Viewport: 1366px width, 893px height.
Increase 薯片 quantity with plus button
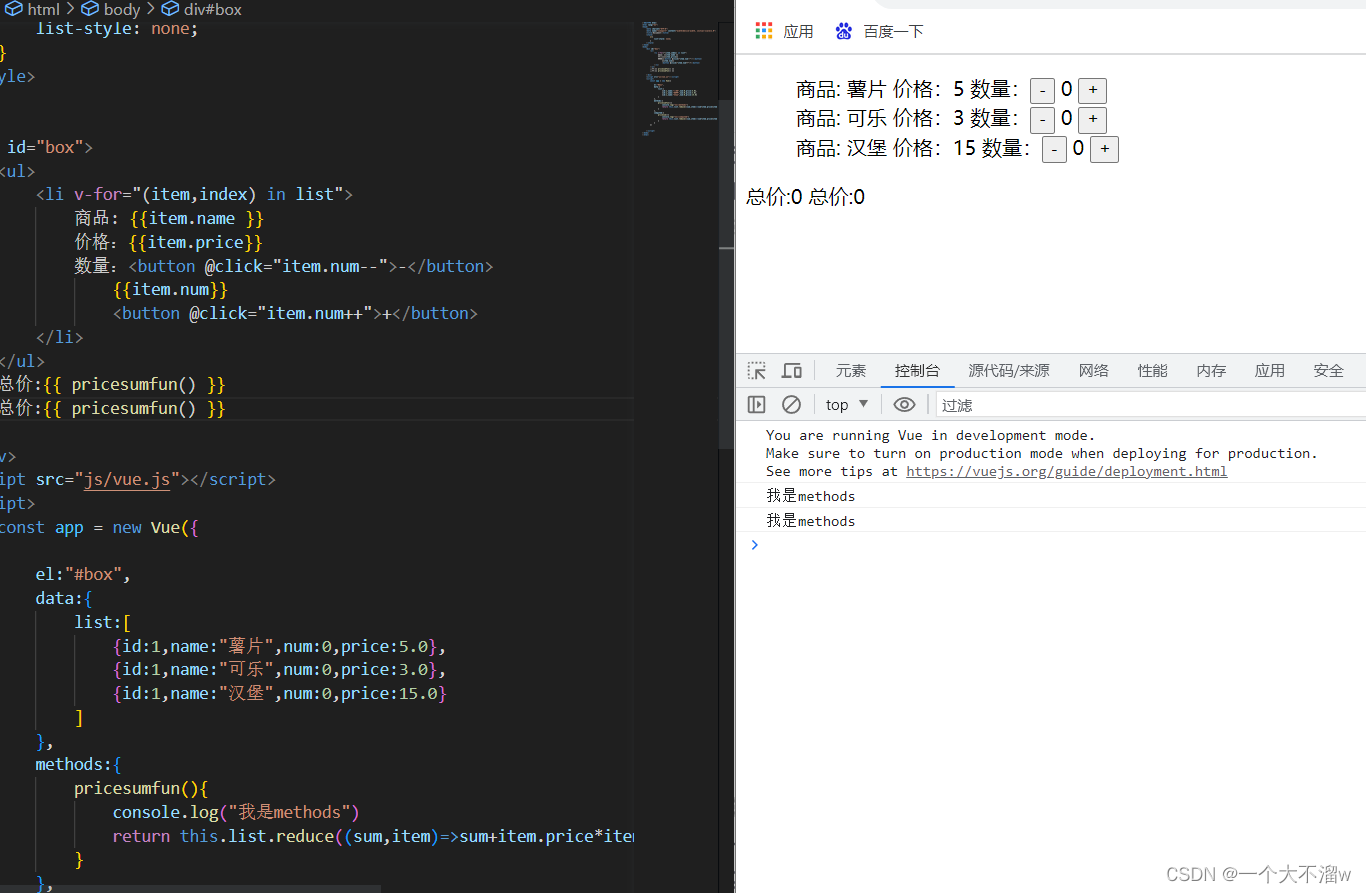click(1092, 90)
